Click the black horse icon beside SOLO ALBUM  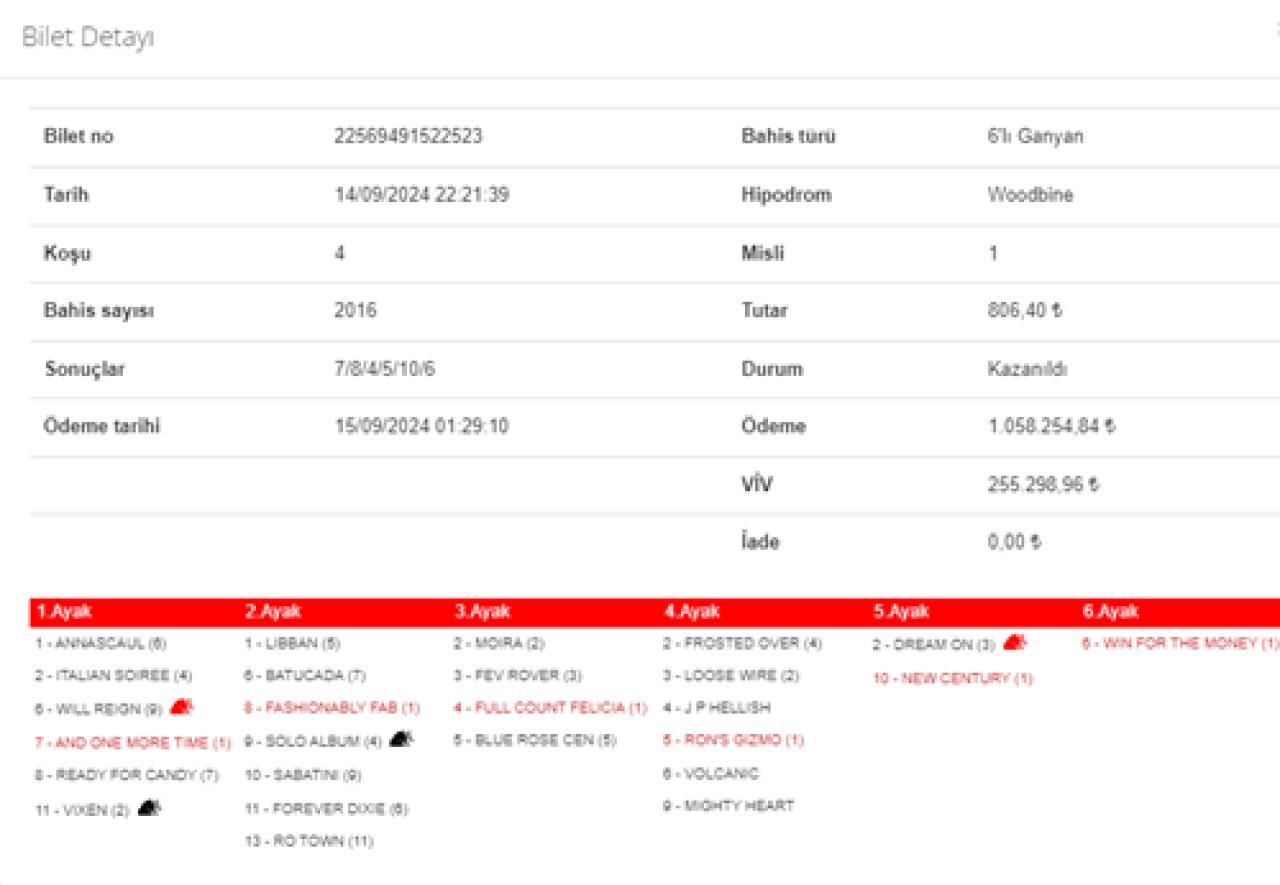pos(401,740)
